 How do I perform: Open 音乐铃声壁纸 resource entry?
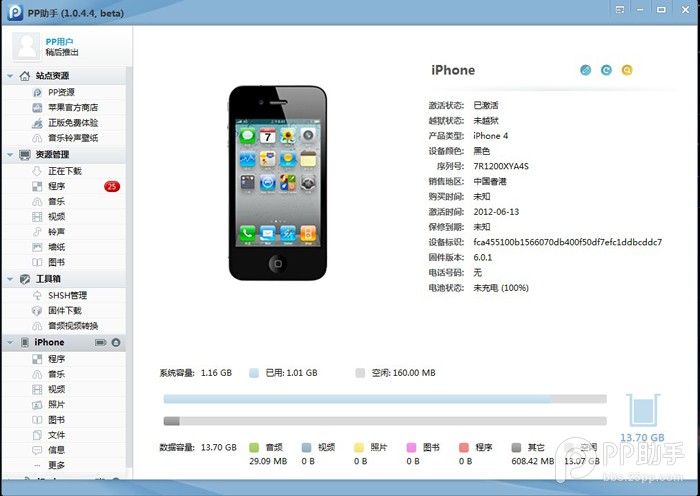[x=63, y=138]
